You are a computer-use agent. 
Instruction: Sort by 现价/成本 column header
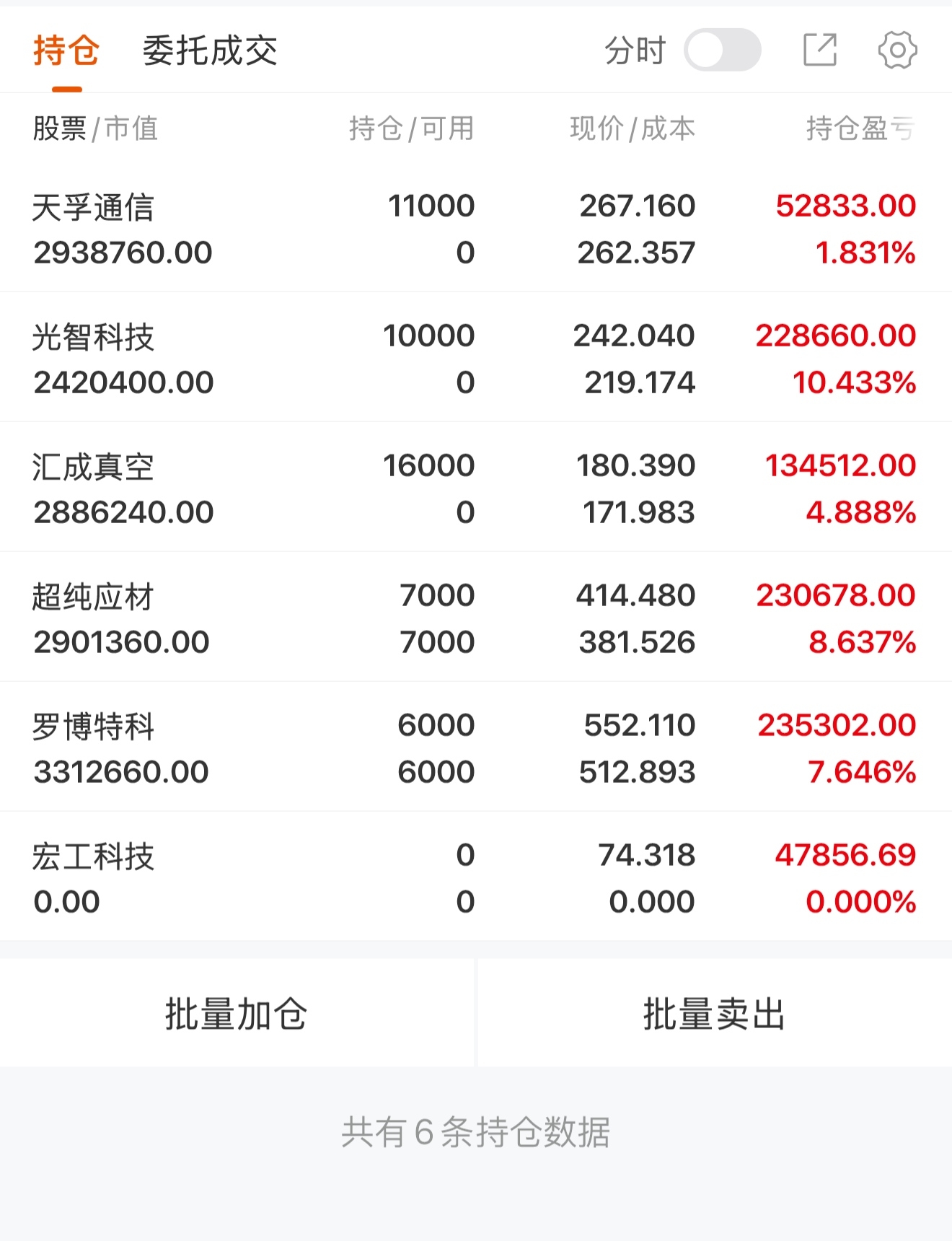(633, 128)
